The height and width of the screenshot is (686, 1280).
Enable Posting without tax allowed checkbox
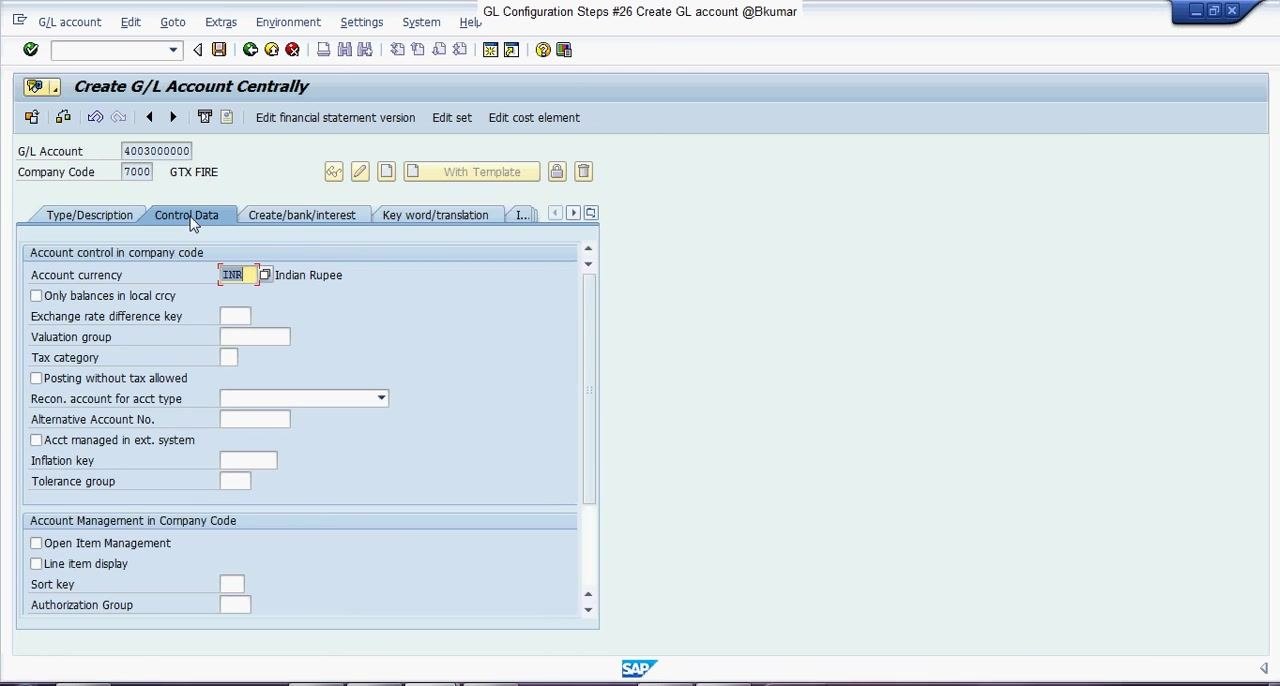[36, 378]
